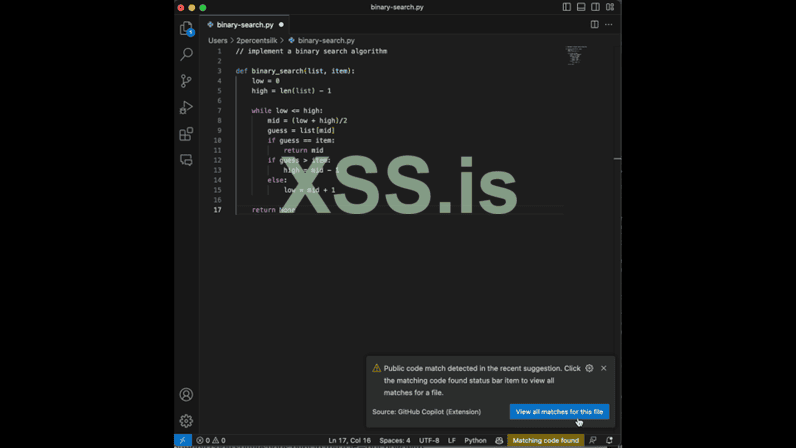Open notification settings gear icon
This screenshot has height=448, width=796.
click(x=589, y=368)
